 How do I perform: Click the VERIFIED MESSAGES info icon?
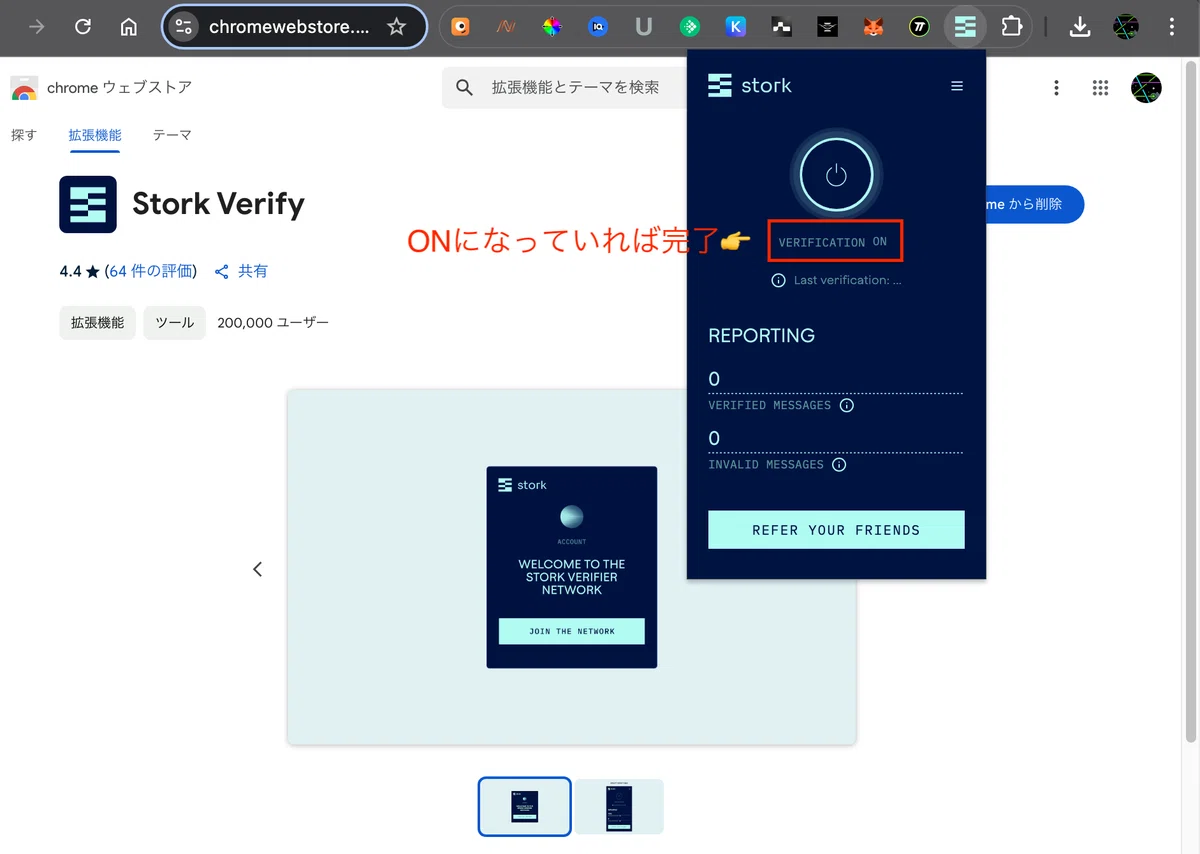tap(847, 405)
